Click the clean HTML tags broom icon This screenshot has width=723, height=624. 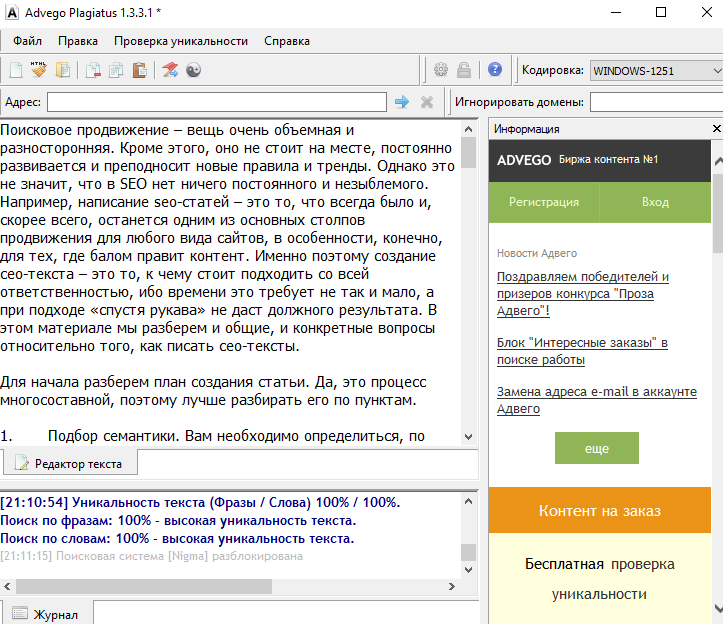pyautogui.click(x=39, y=70)
